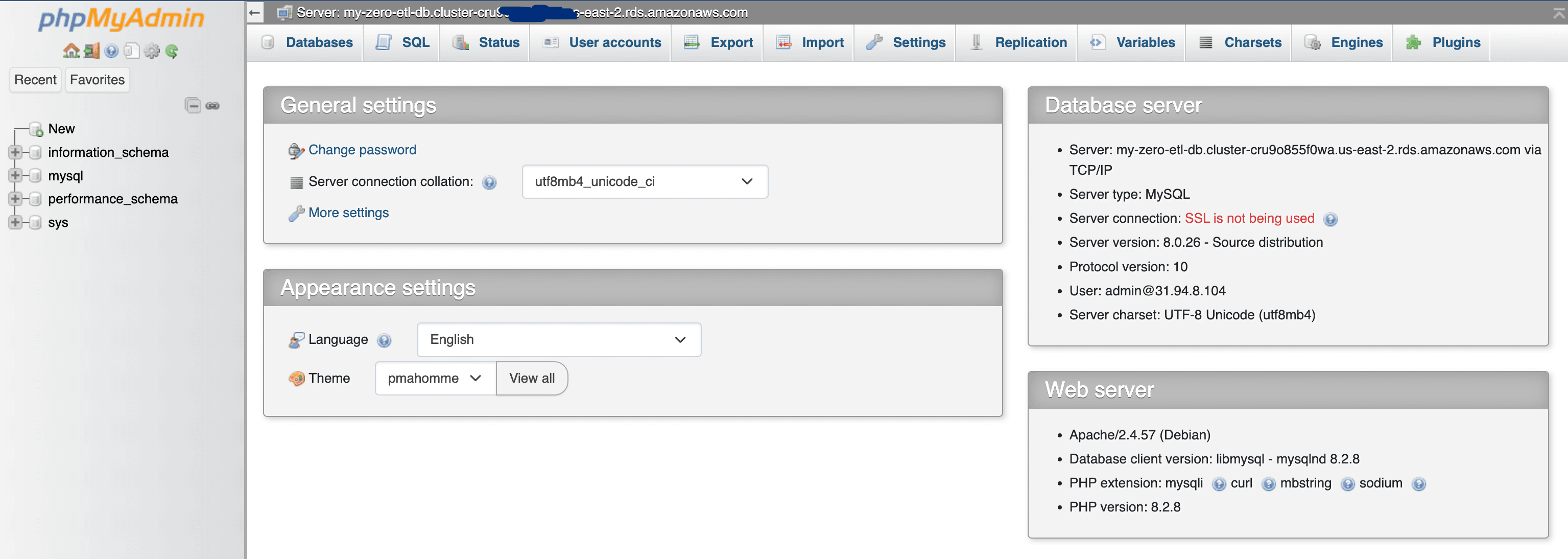Click the Favorites button
1568x559 pixels.
(98, 80)
